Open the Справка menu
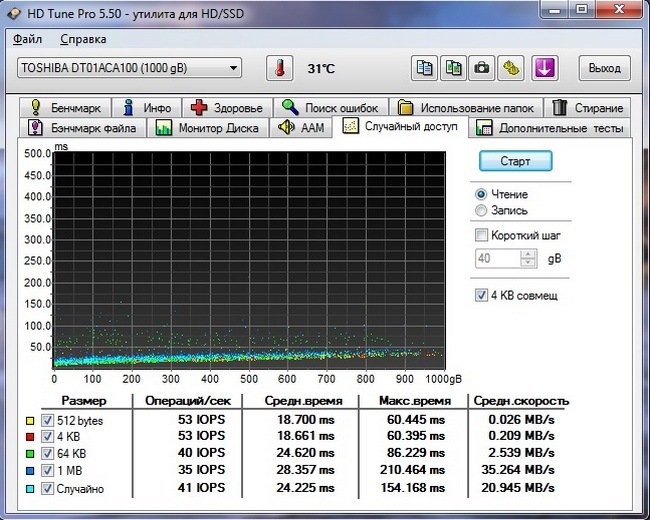 pos(82,39)
